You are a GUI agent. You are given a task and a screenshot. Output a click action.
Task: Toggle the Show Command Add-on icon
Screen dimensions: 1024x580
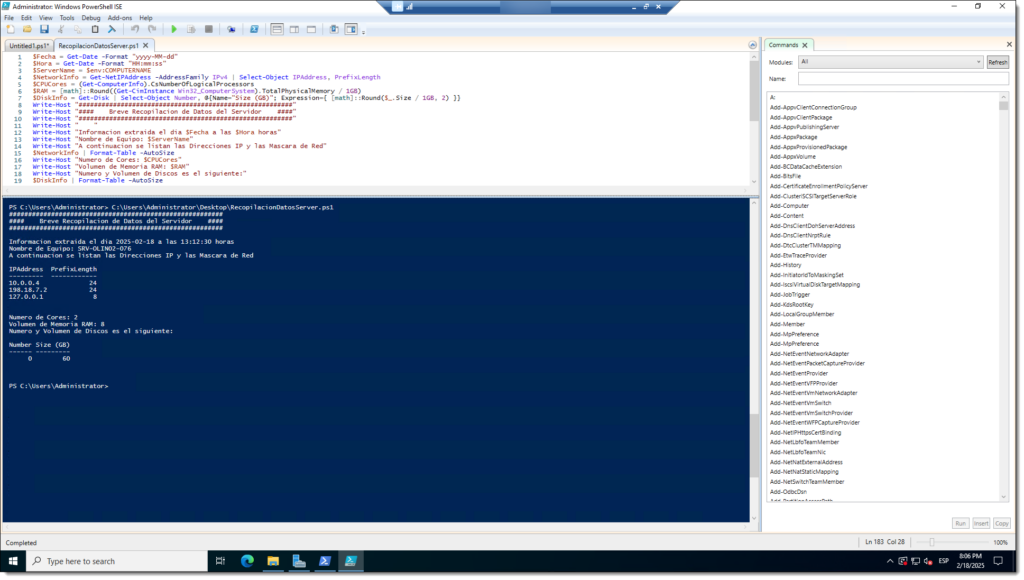pos(351,29)
